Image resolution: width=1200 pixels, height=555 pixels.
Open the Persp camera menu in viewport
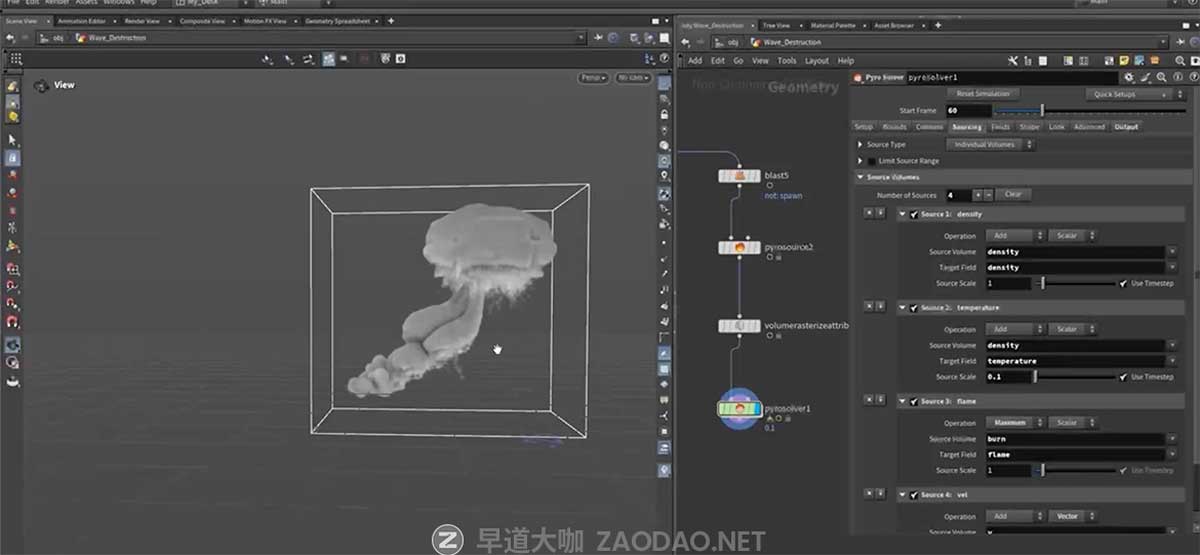593,78
